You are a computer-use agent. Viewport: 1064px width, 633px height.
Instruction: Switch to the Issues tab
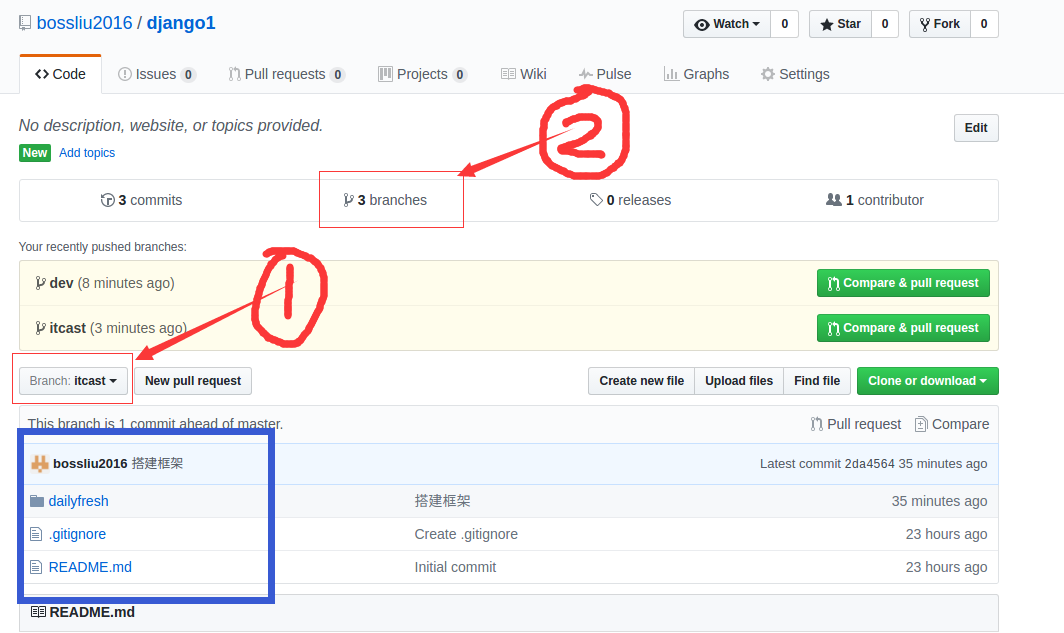[x=156, y=74]
